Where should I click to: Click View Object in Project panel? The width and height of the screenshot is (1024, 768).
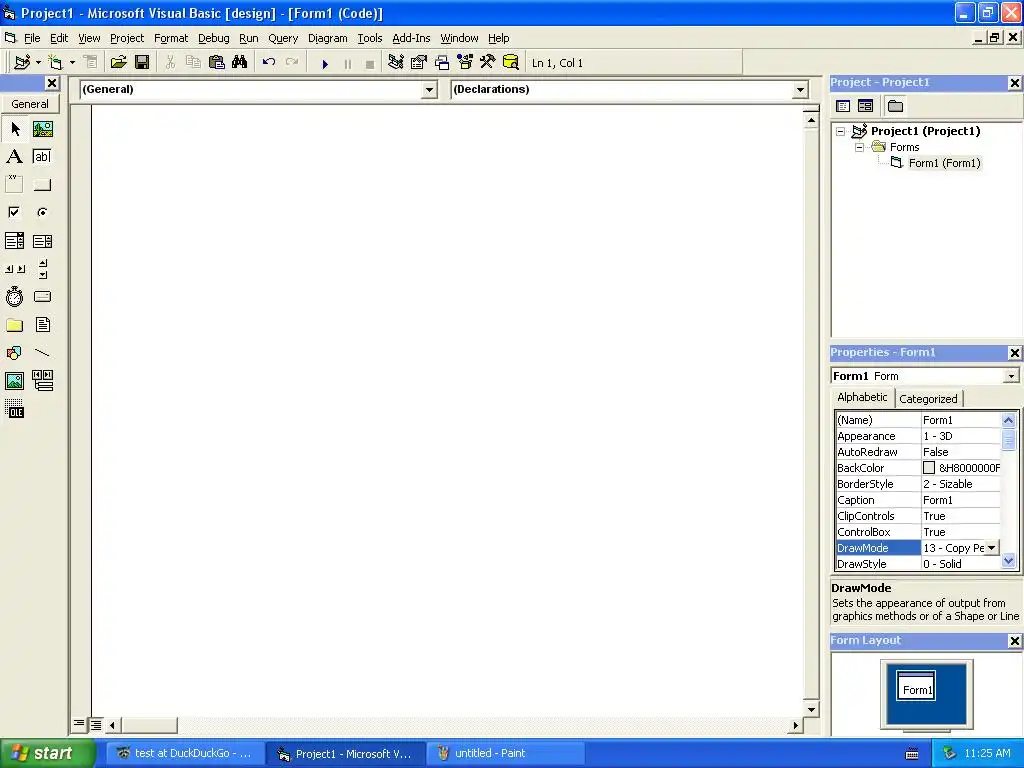tap(865, 106)
